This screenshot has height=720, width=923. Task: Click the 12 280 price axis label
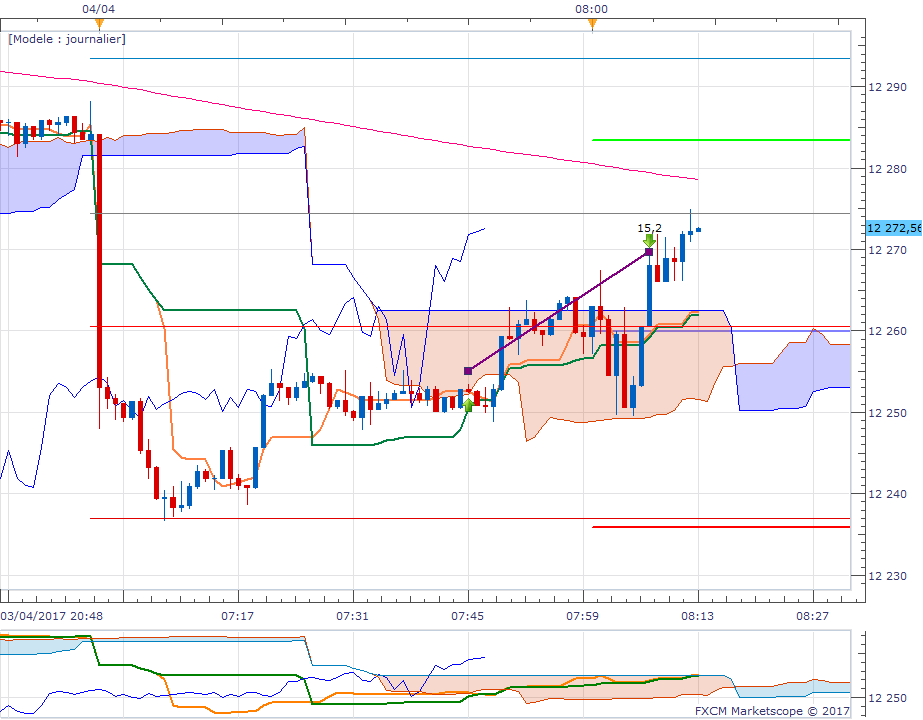(888, 169)
